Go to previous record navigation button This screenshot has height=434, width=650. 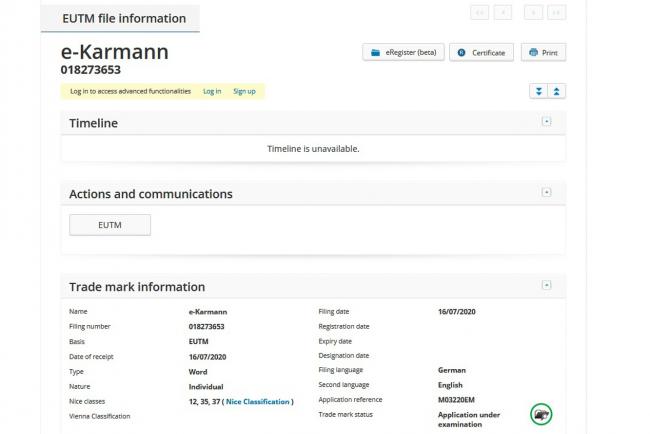click(503, 12)
